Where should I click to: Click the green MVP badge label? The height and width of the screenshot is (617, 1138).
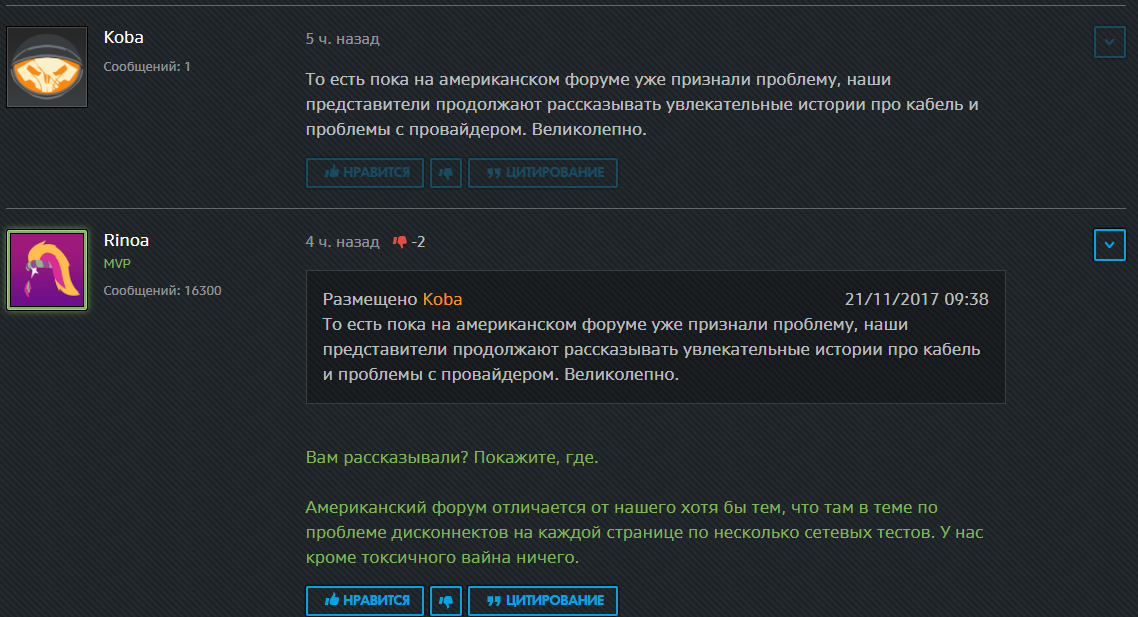[118, 264]
